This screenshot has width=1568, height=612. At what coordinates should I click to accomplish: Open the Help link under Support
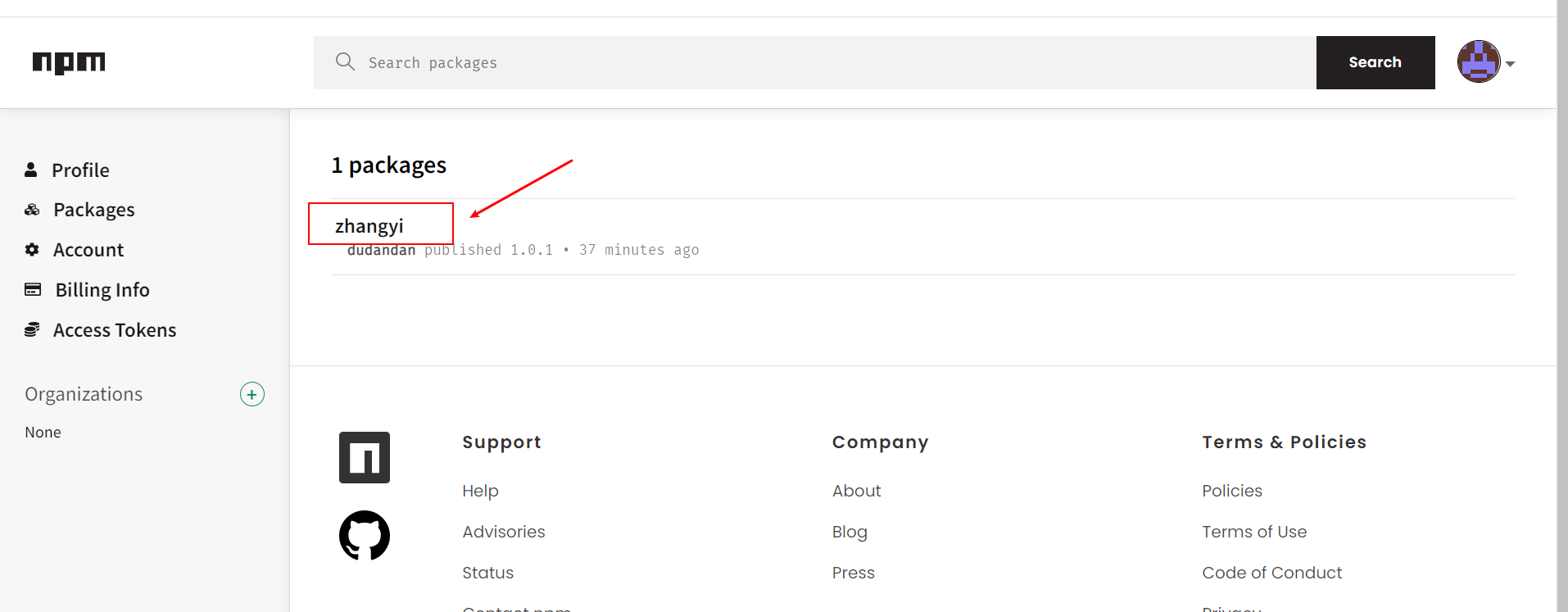pos(480,491)
